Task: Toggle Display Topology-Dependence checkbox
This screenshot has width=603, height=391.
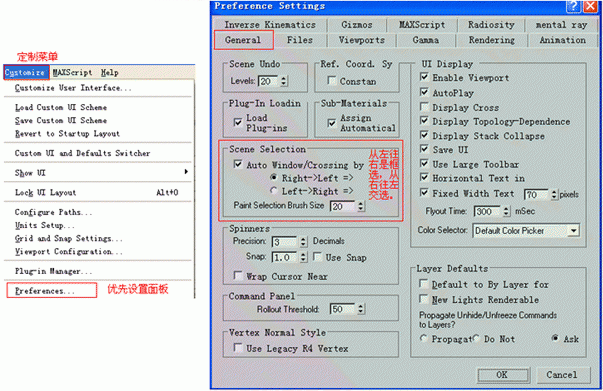Action: (424, 121)
